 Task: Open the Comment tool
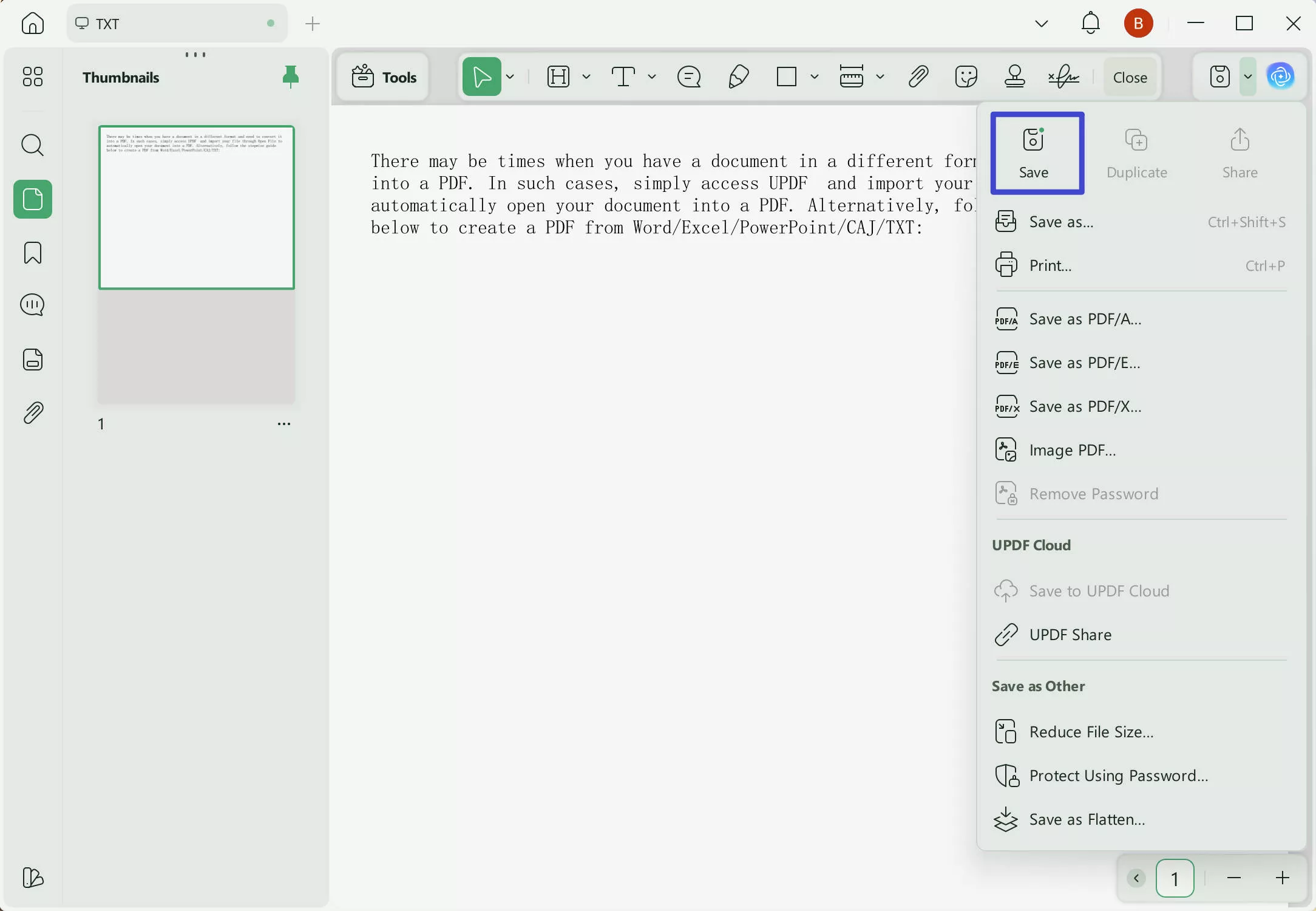click(688, 77)
